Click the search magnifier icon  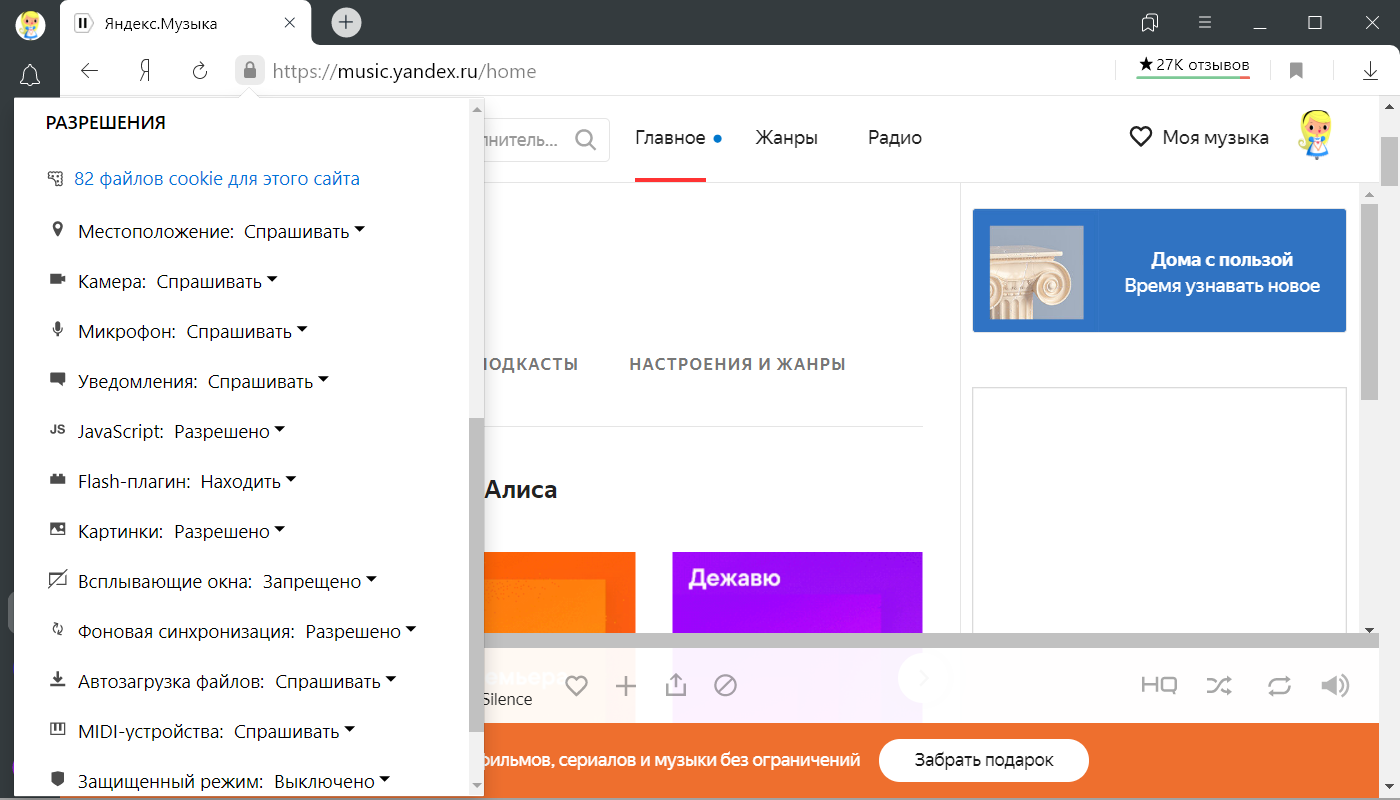(585, 139)
